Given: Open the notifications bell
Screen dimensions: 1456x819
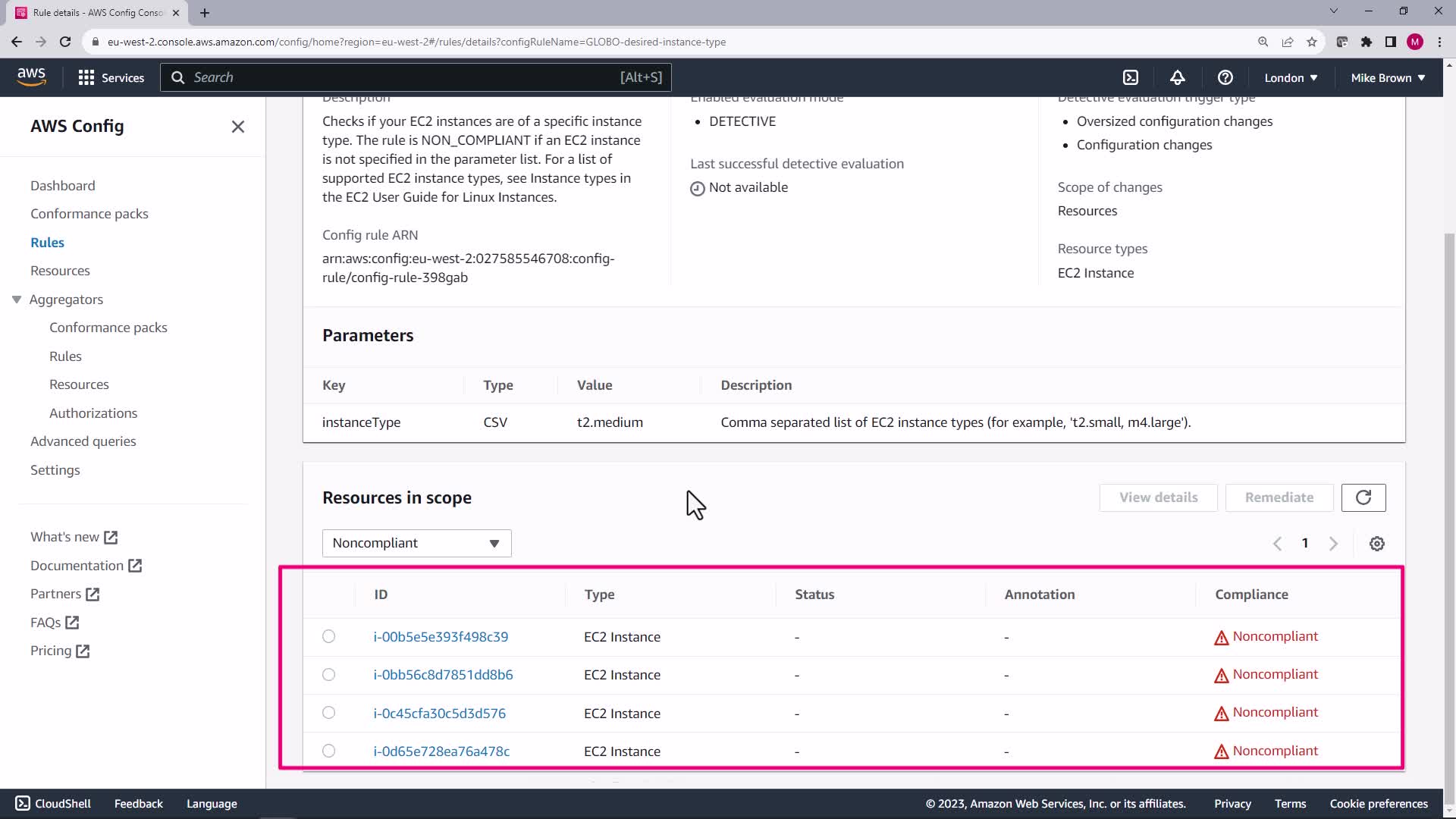Looking at the screenshot, I should click(1177, 77).
